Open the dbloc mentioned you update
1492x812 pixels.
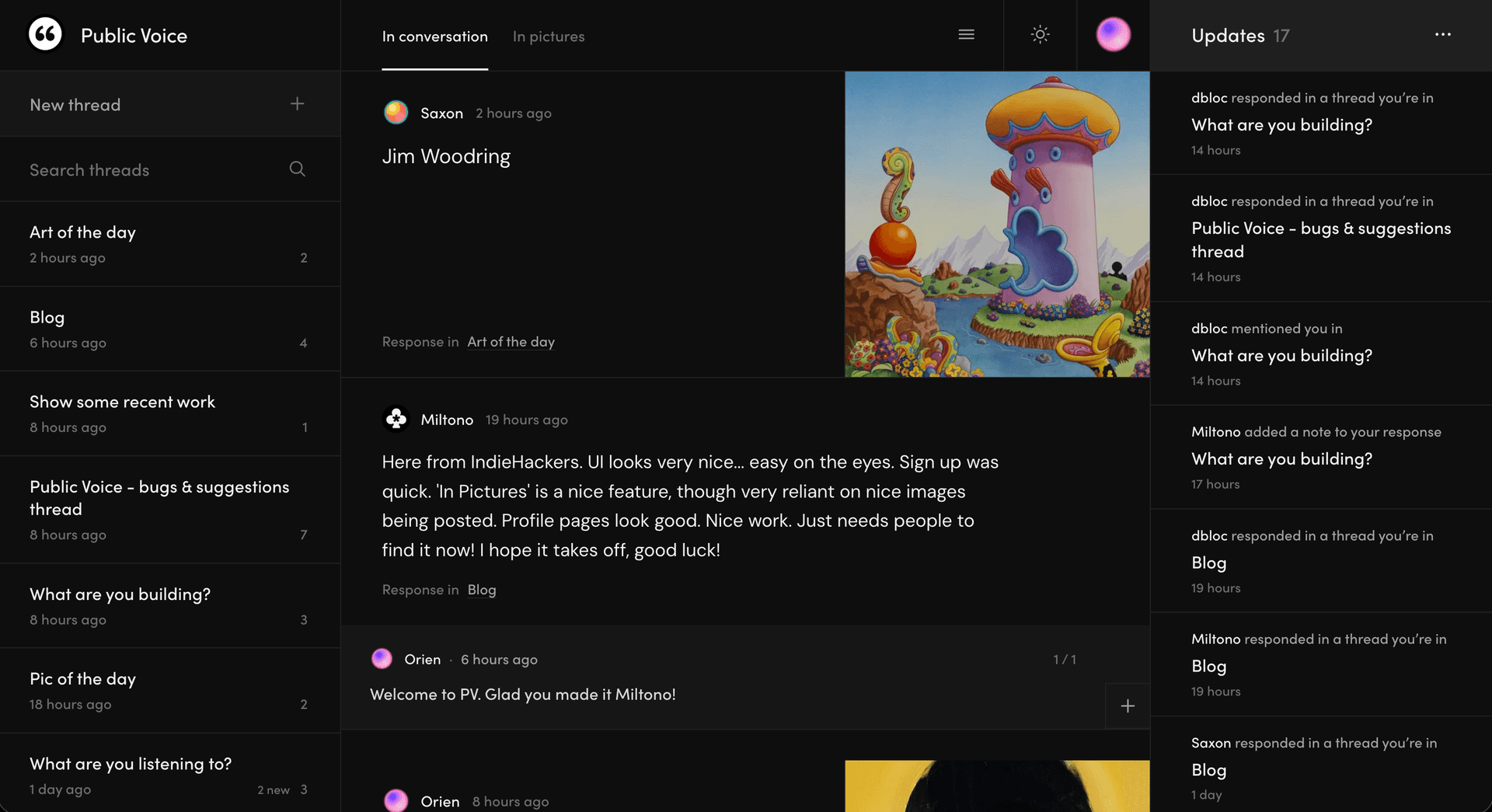point(1321,354)
